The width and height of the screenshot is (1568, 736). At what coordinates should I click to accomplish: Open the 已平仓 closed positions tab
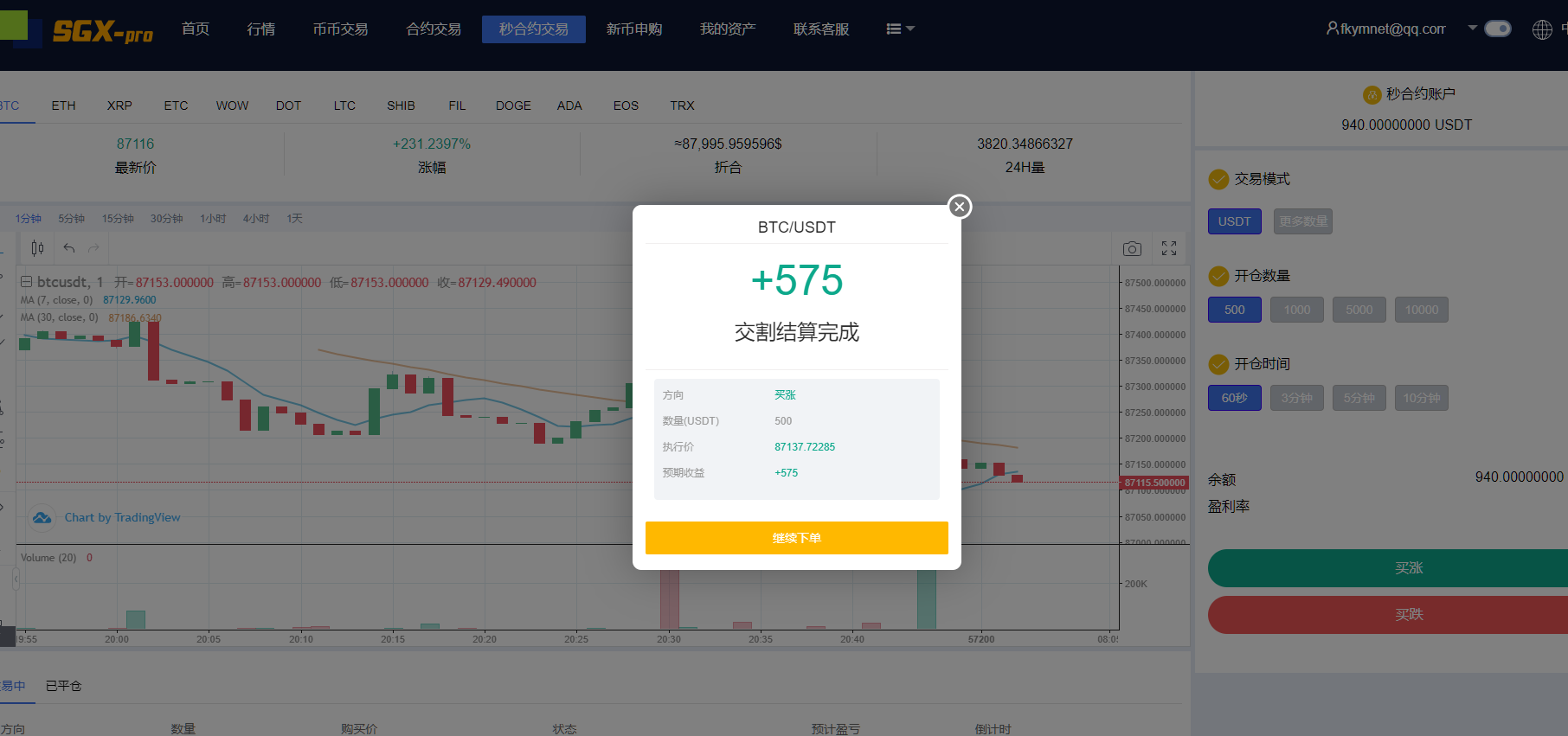click(63, 686)
